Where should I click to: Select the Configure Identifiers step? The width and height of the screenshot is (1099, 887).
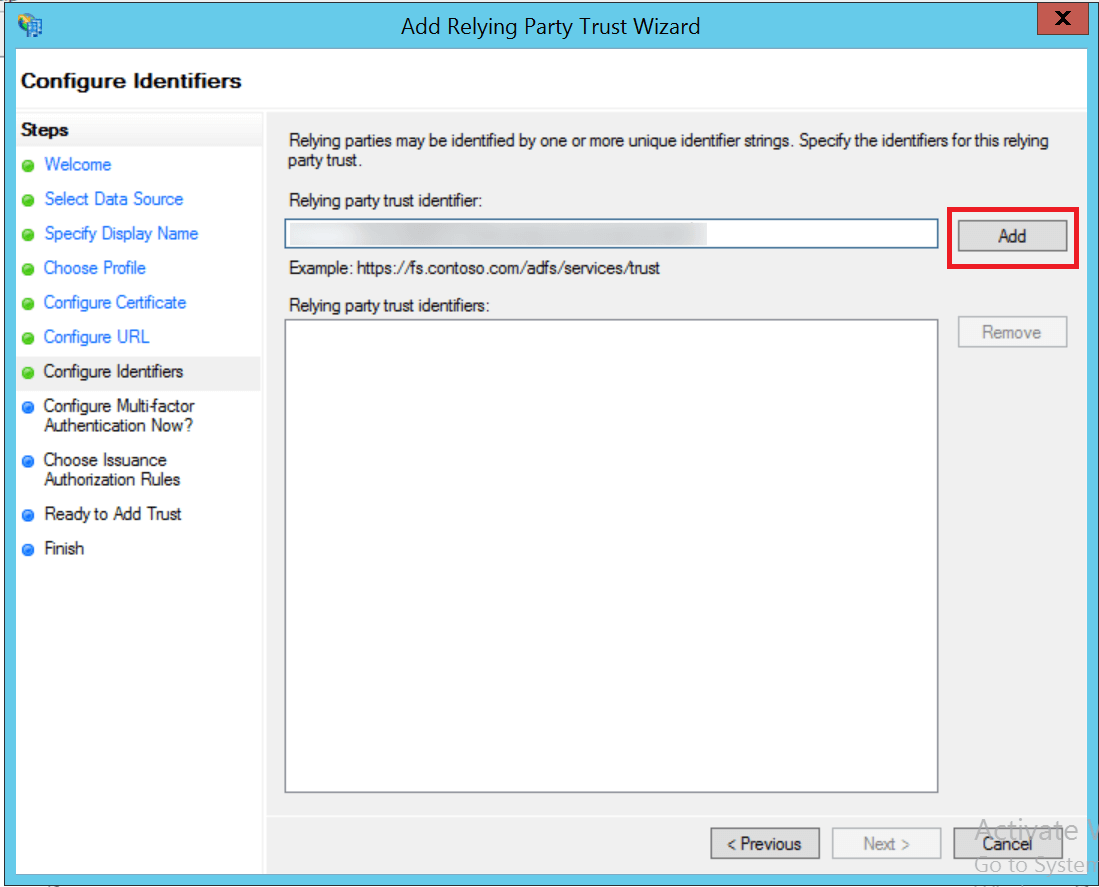pos(114,371)
